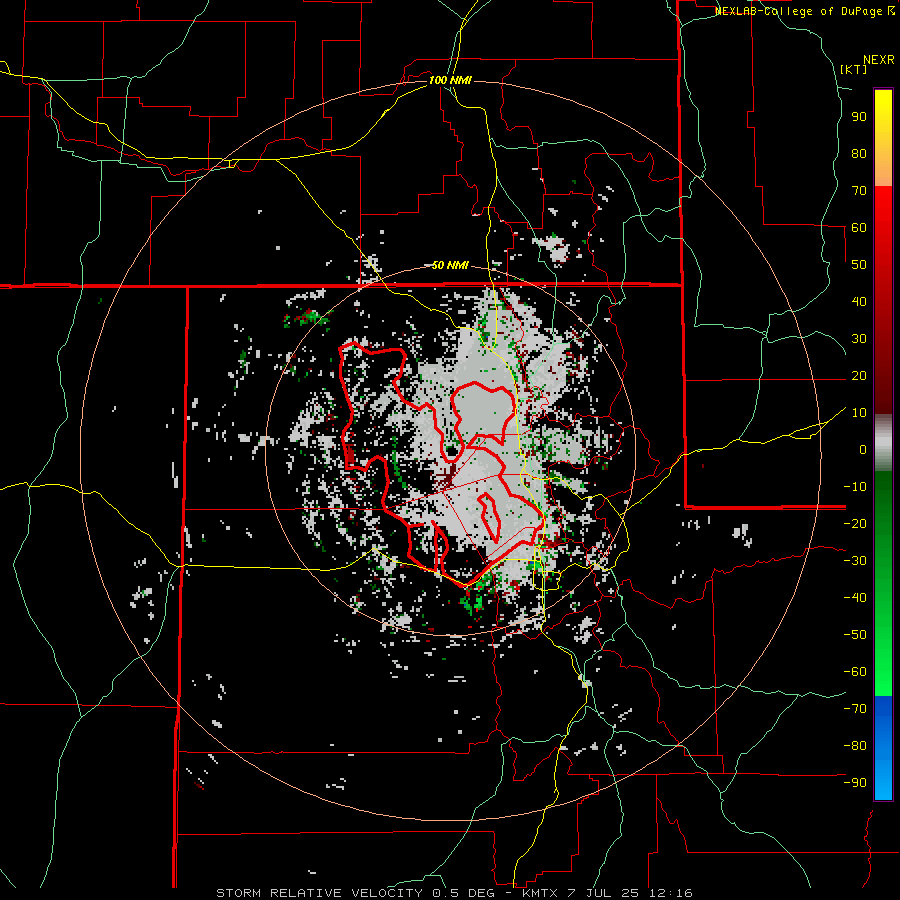The height and width of the screenshot is (900, 900).
Task: Click the '-60' label on the color scale
Action: (x=855, y=672)
